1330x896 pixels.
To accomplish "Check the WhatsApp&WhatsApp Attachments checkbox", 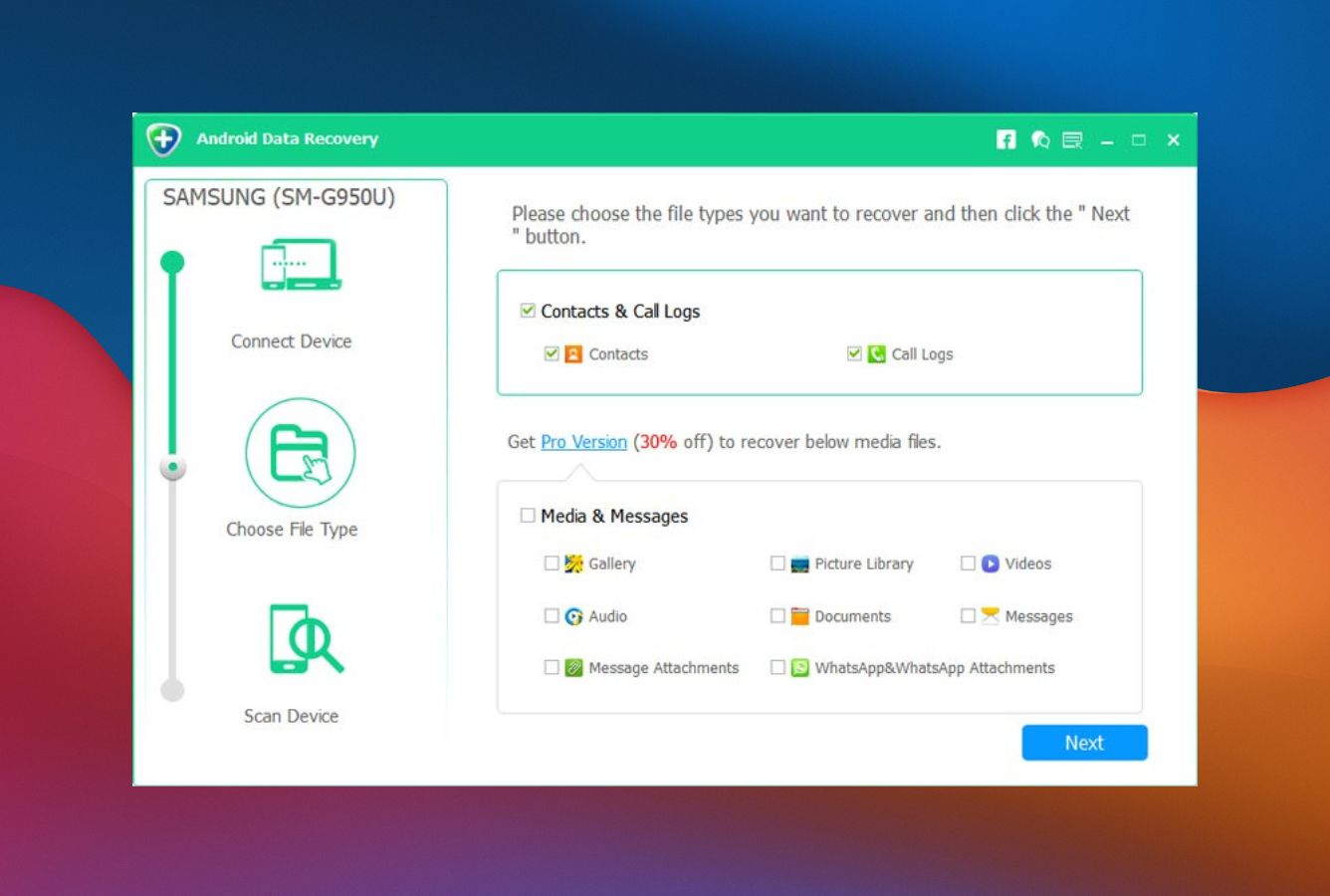I will pyautogui.click(x=777, y=668).
